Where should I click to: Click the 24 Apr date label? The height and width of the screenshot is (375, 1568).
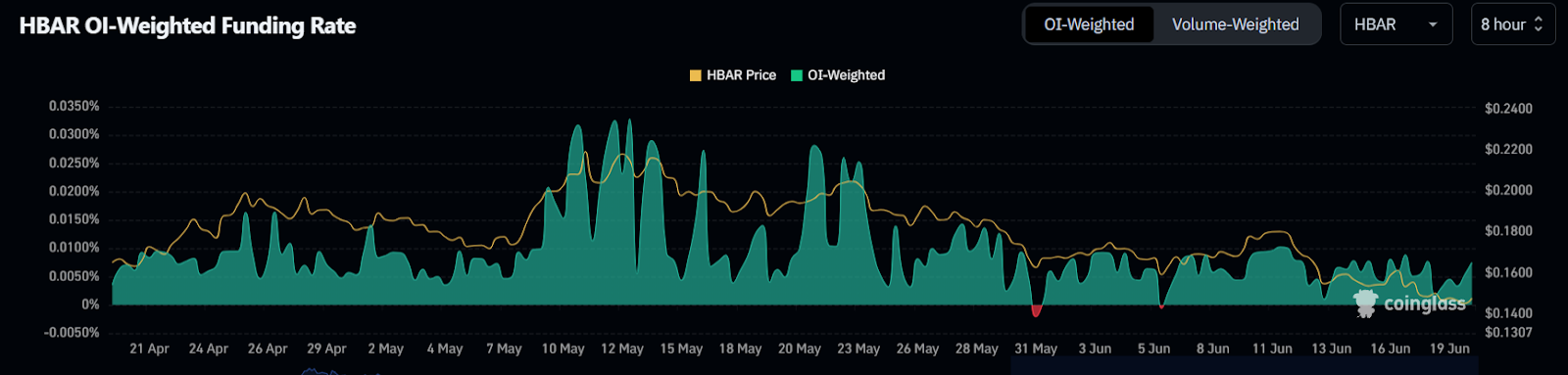(x=208, y=349)
